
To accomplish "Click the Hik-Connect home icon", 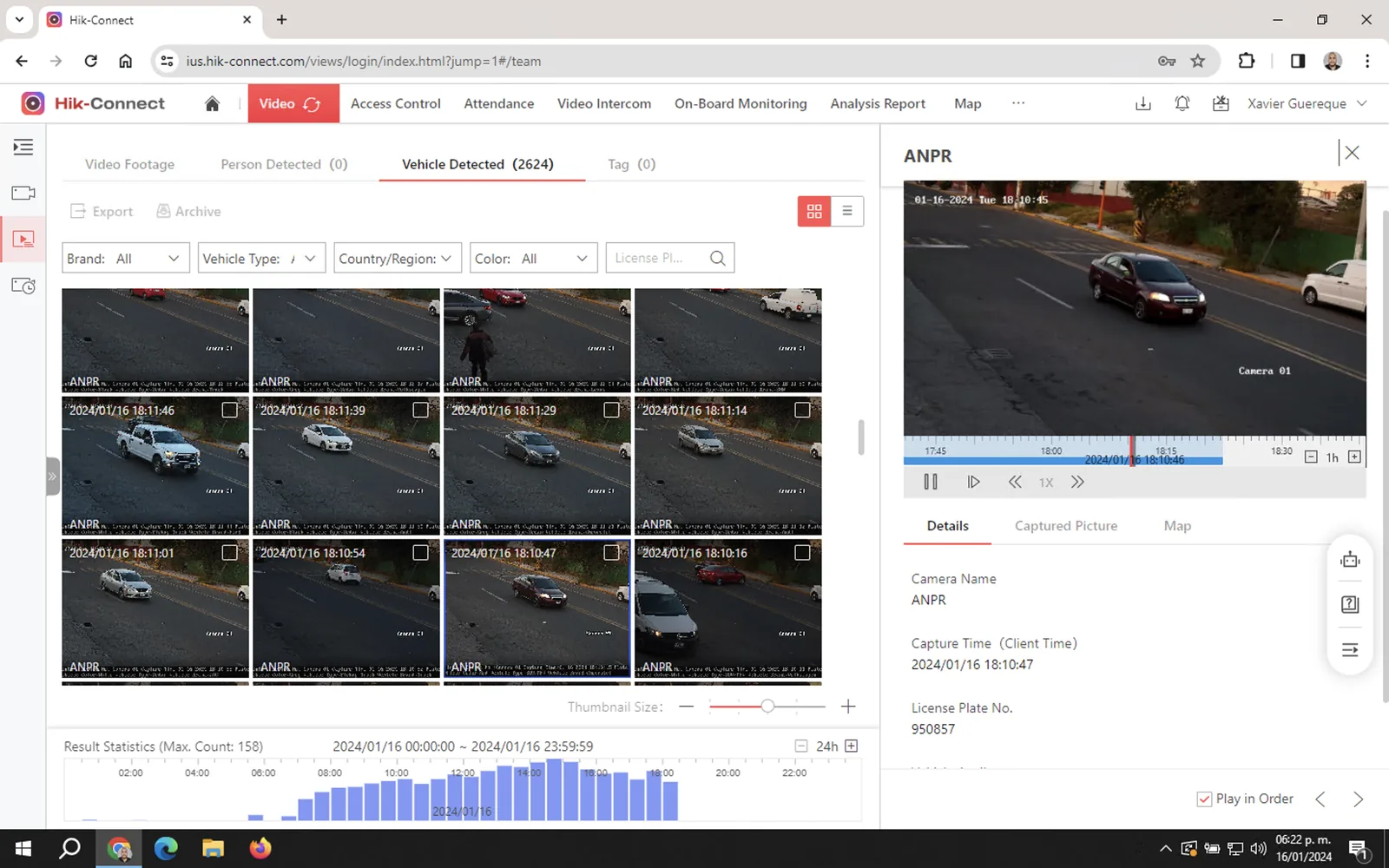I will [212, 103].
